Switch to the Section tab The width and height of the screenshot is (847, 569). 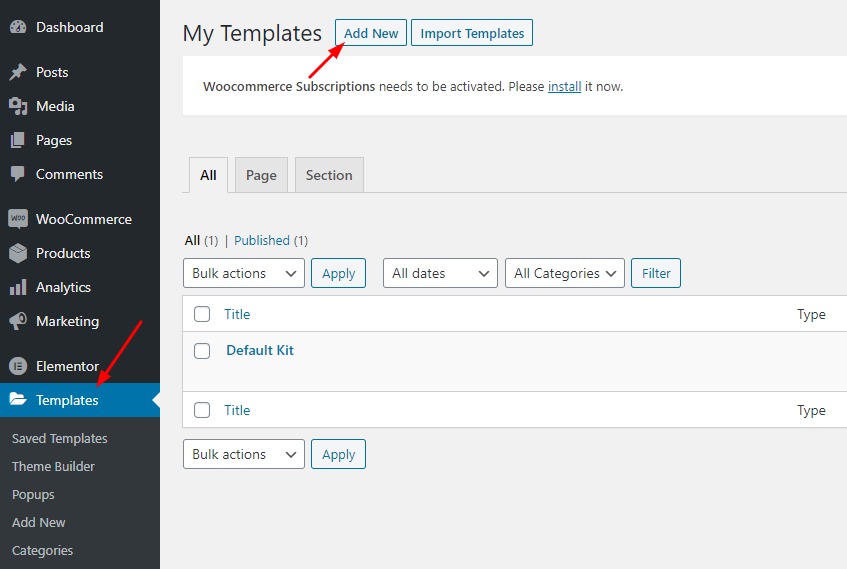point(329,175)
